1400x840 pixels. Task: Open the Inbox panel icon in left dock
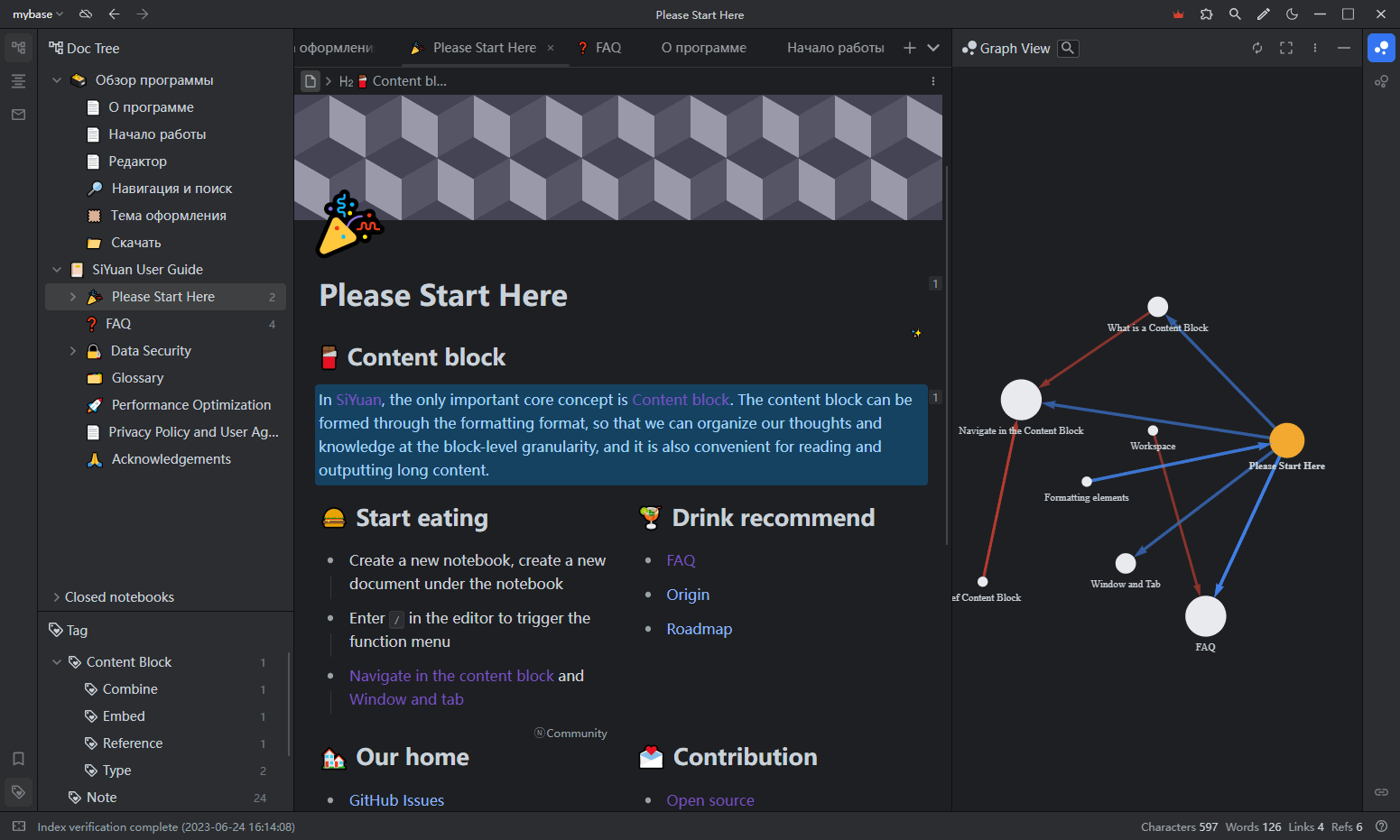pos(18,115)
